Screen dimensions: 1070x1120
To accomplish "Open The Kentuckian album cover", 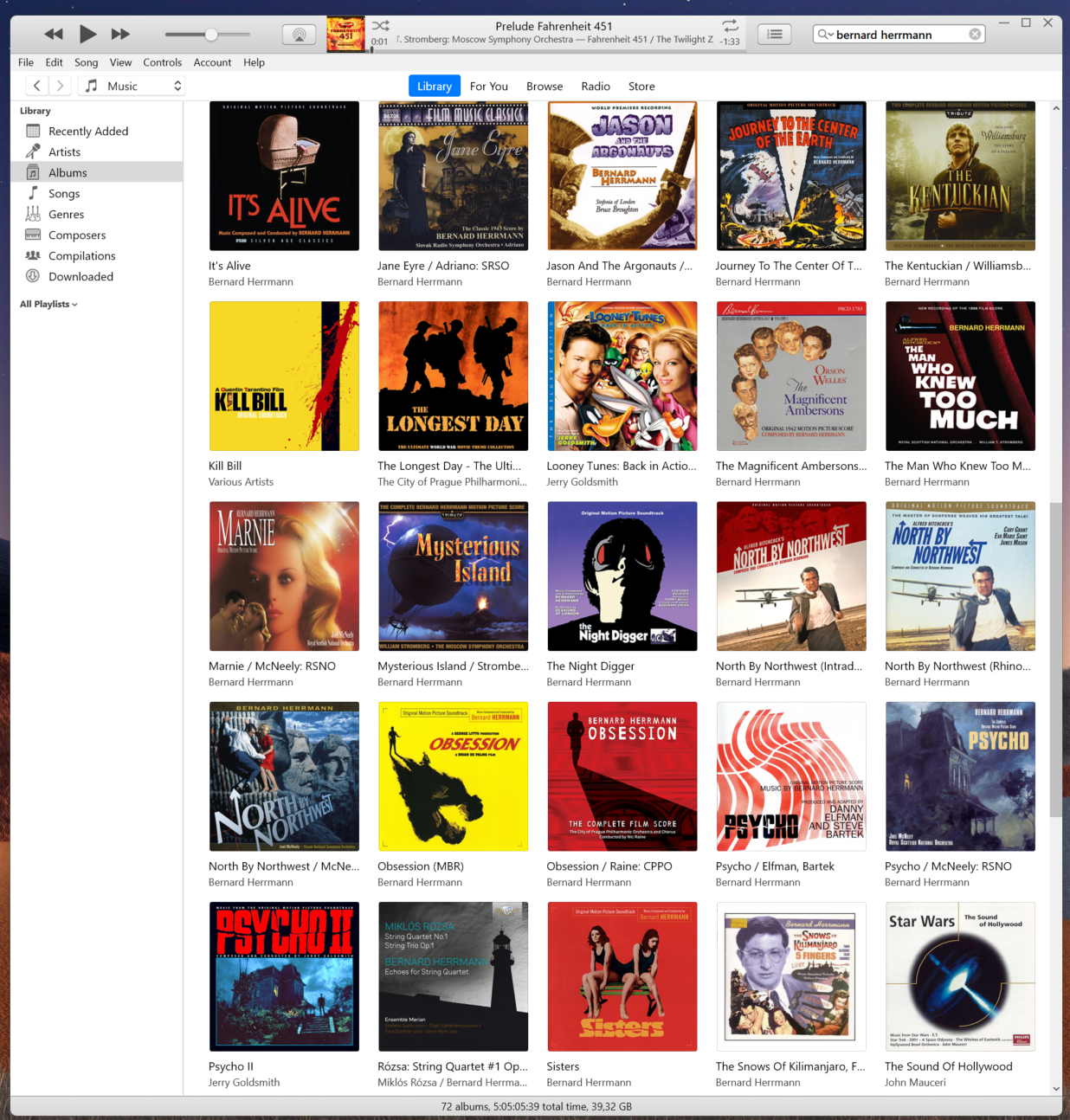I will 960,176.
